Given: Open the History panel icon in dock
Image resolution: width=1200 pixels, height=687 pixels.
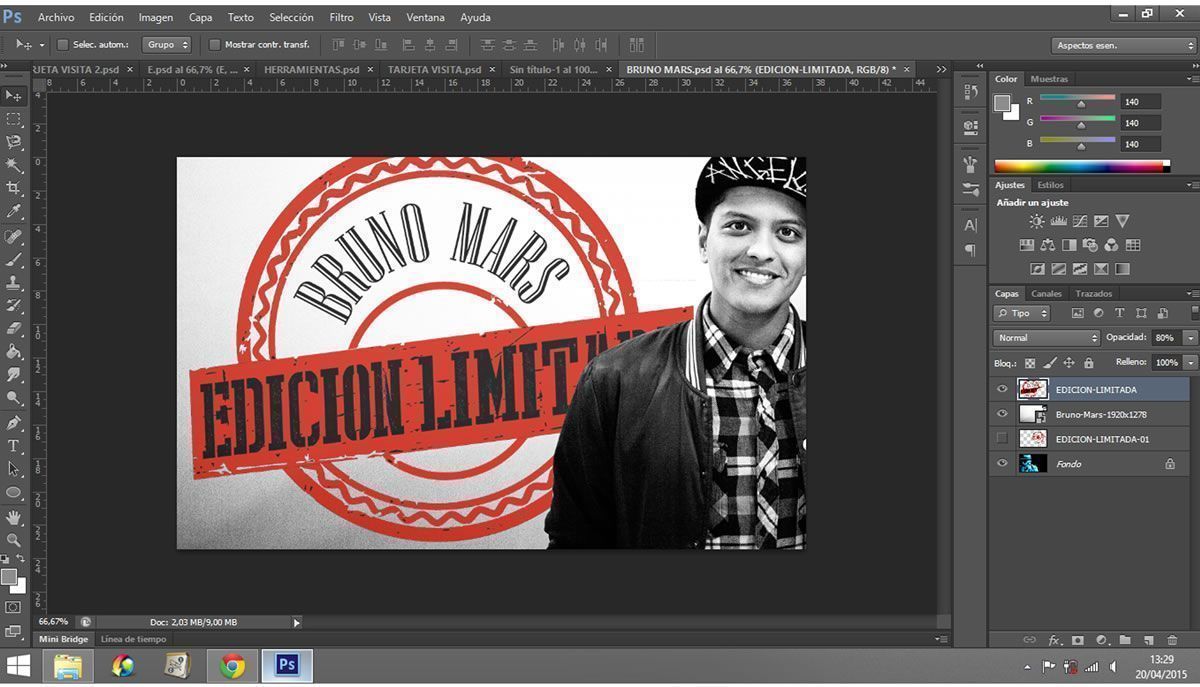Looking at the screenshot, I should pyautogui.click(x=970, y=92).
